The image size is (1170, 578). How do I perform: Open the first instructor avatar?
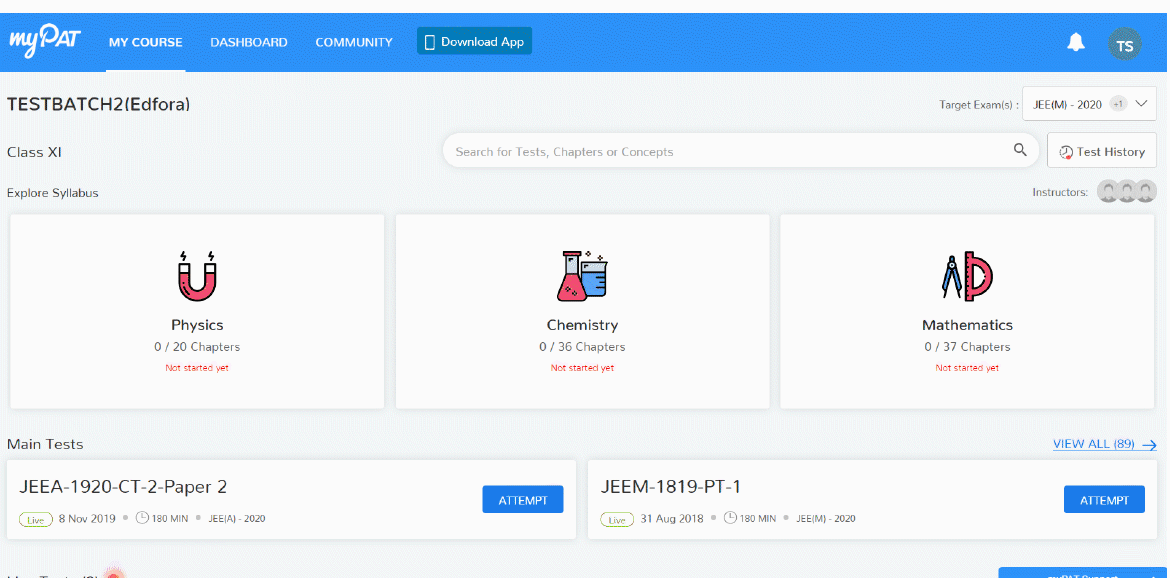point(1108,191)
